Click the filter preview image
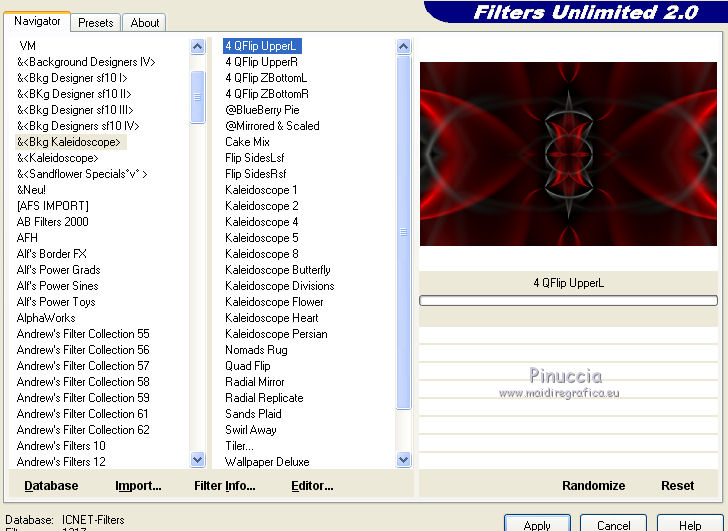Viewport: 728px width, 531px height. tap(568, 154)
